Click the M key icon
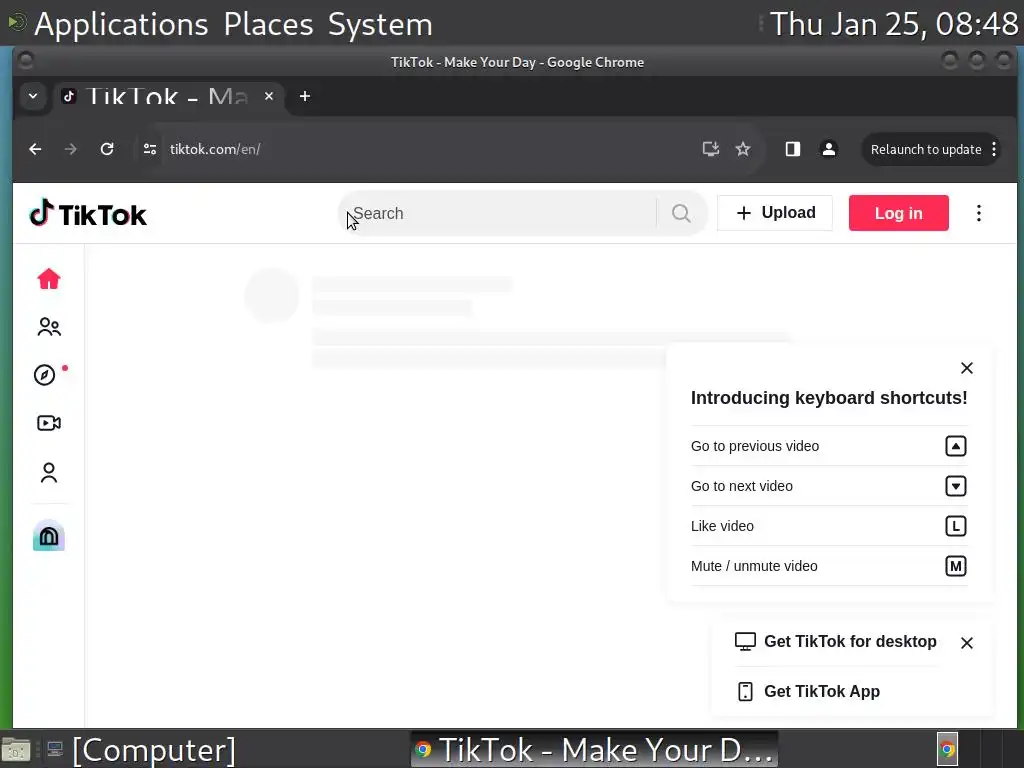Viewport: 1024px width, 768px height. [955, 566]
